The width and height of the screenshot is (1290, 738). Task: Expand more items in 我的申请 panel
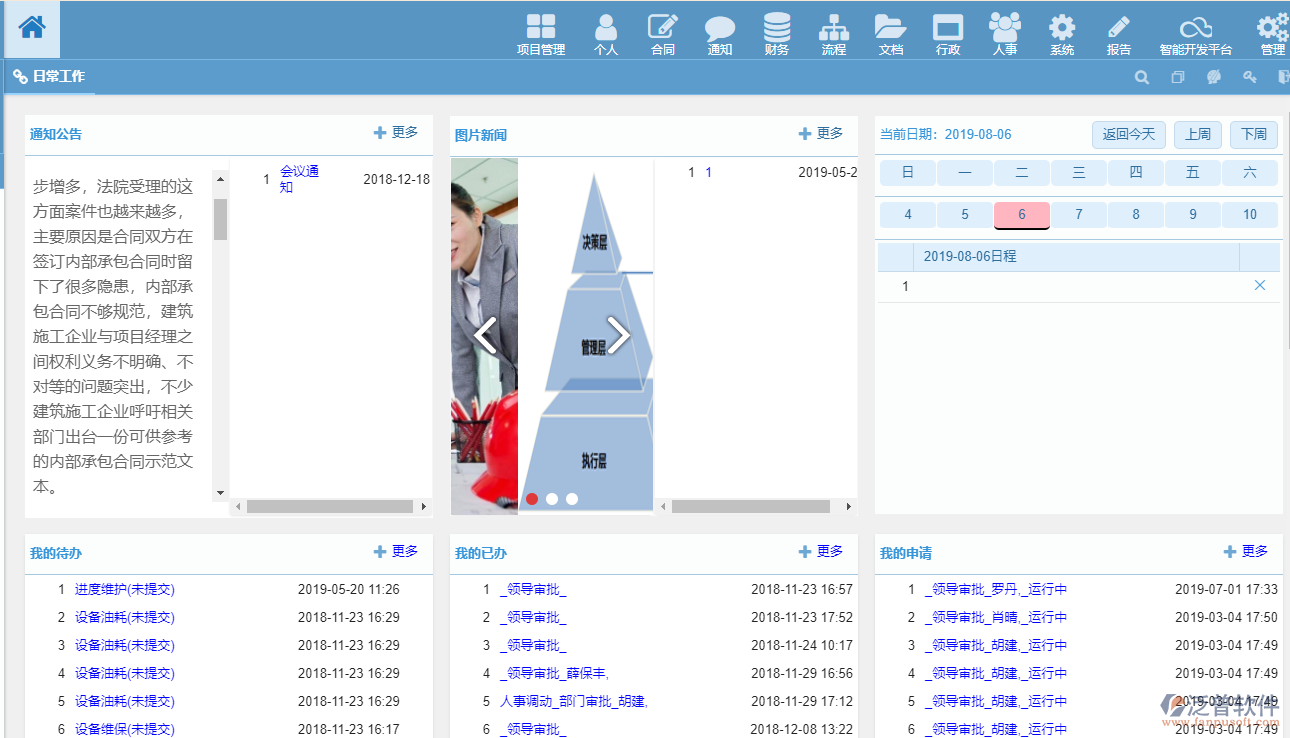coord(1246,552)
